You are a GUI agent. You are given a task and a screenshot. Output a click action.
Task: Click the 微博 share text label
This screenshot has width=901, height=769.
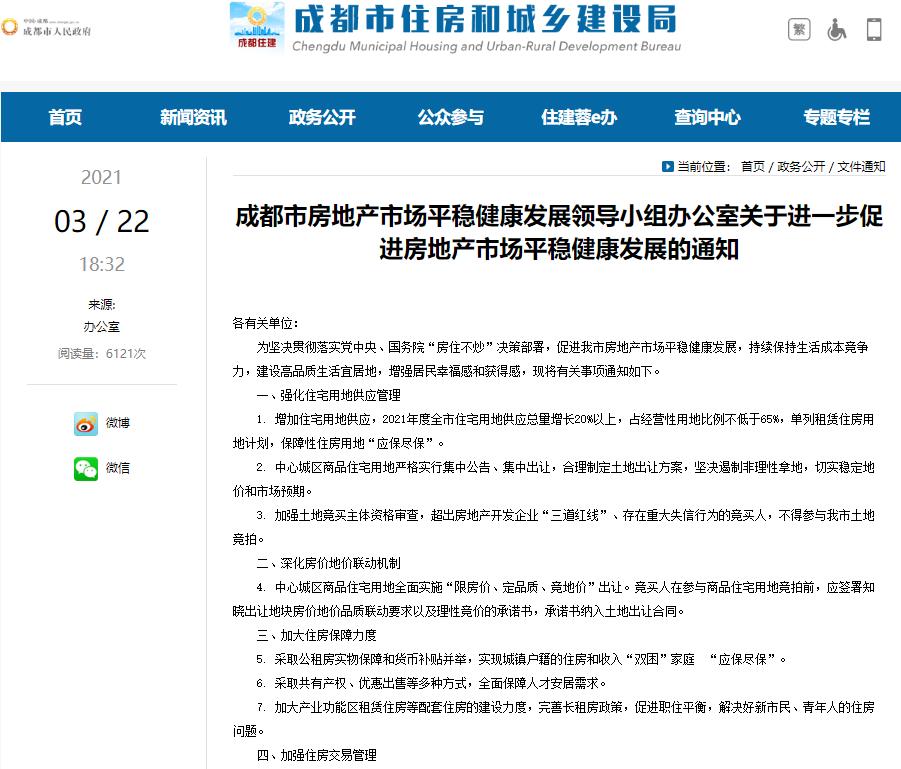pos(118,423)
